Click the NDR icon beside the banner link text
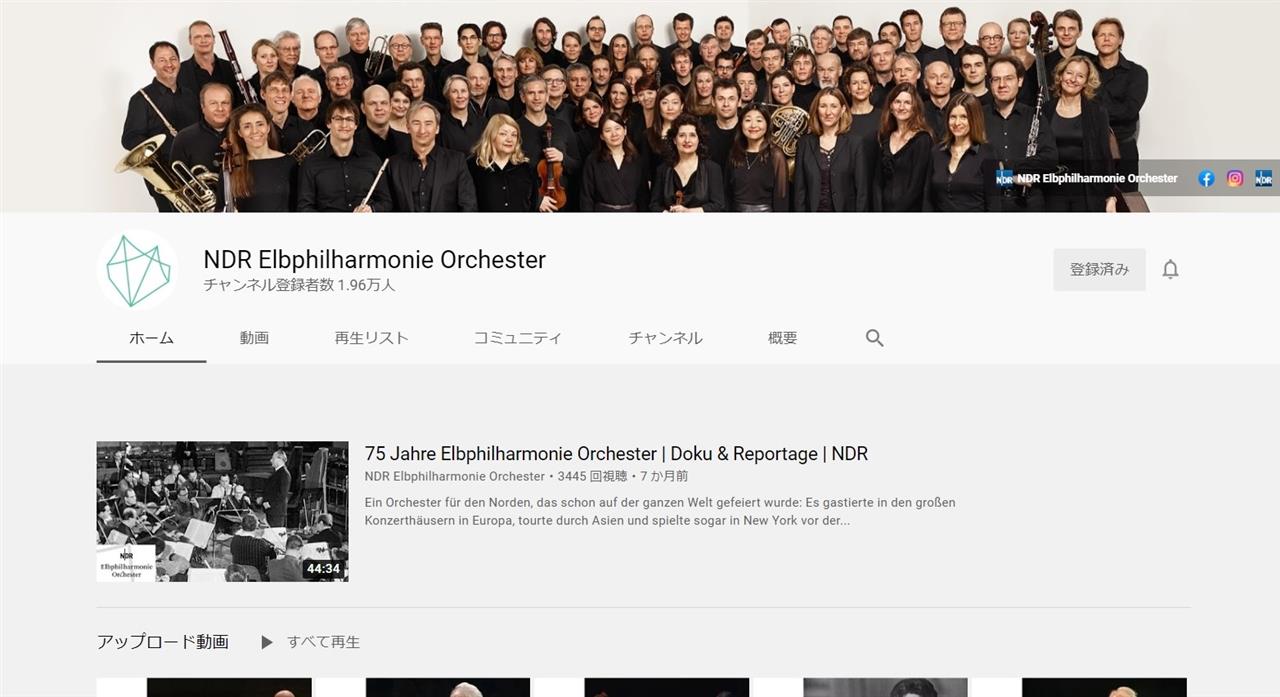 (1005, 179)
